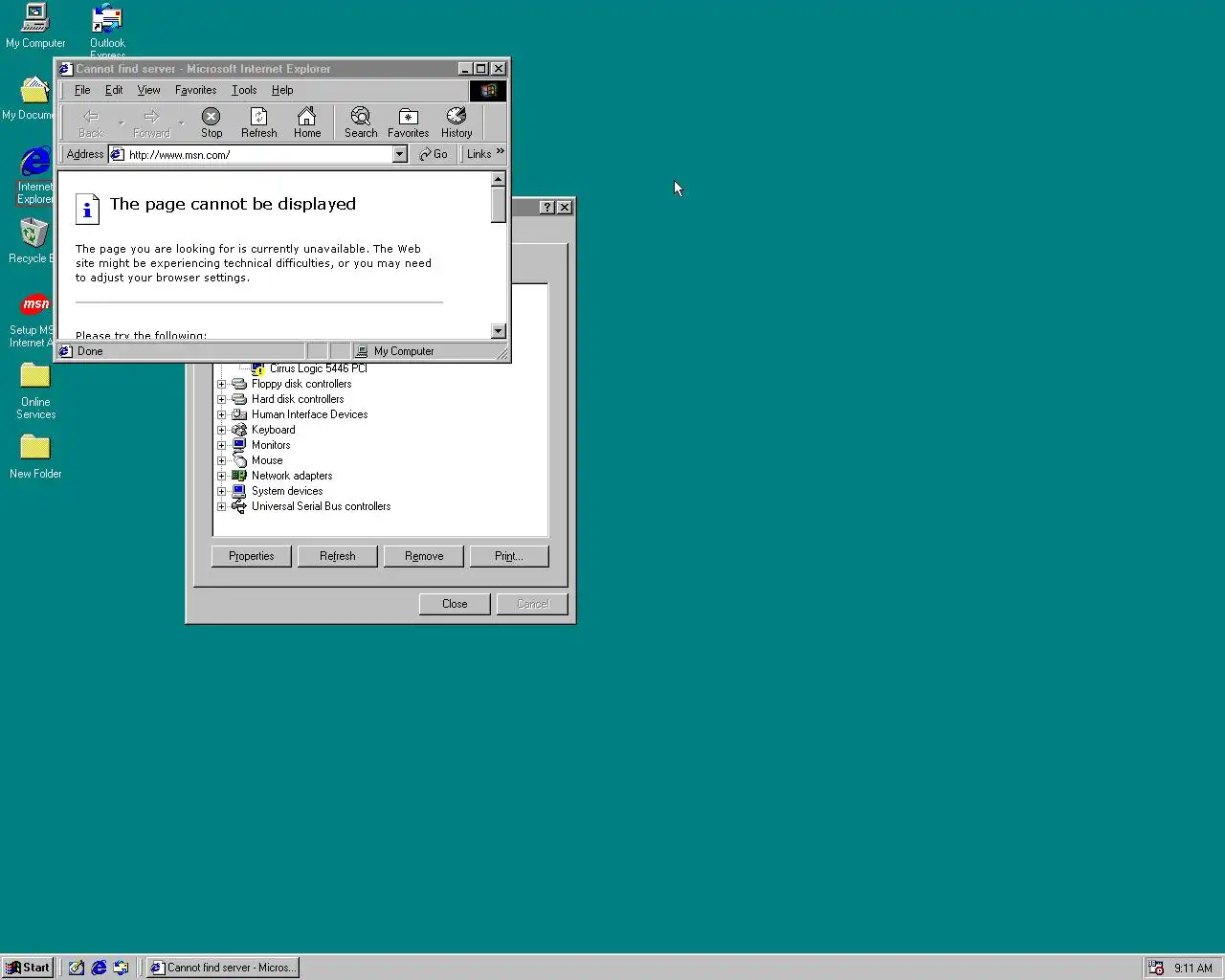Select the Network adapters tree label
This screenshot has width=1225, height=980.
tap(292, 476)
